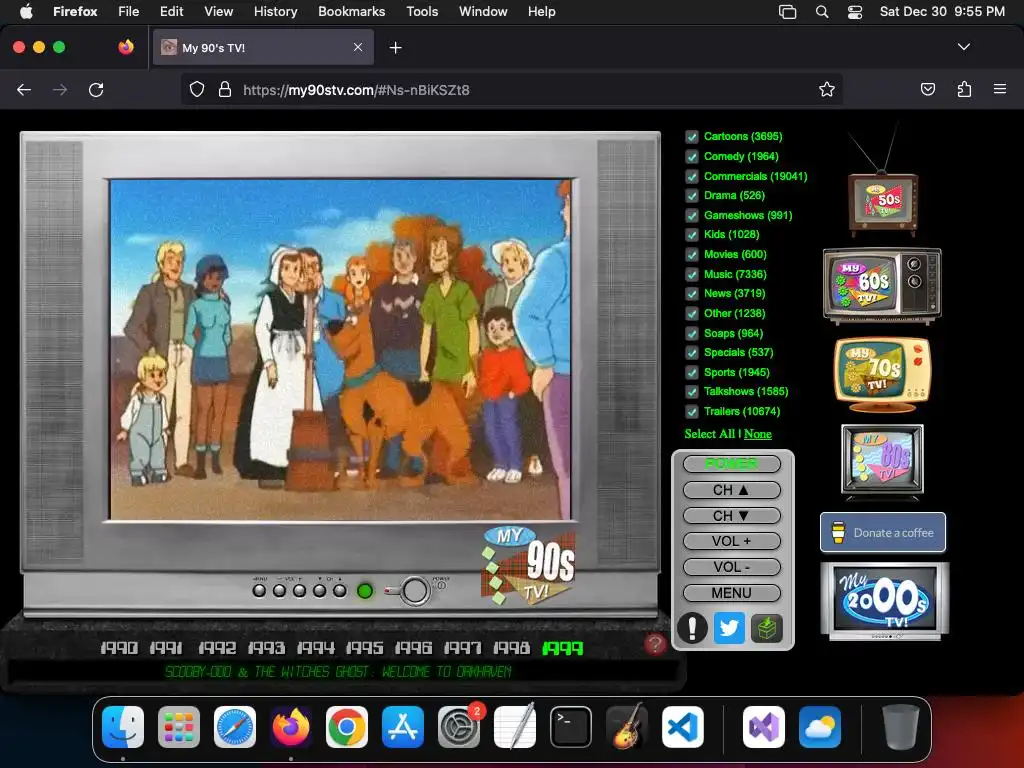Open a new tab with plus button
The image size is (1024, 768).
[x=395, y=48]
